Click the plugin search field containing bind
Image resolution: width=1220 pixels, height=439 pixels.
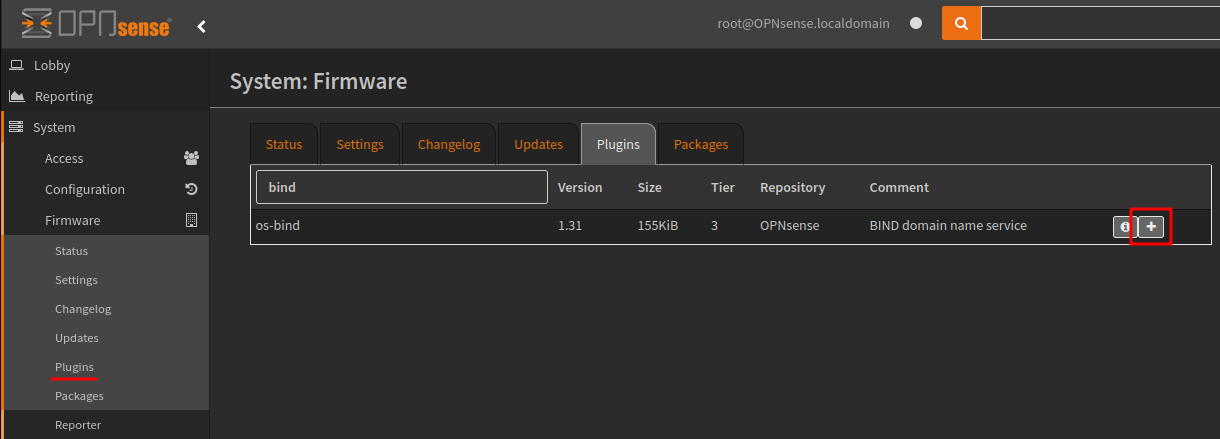[402, 187]
